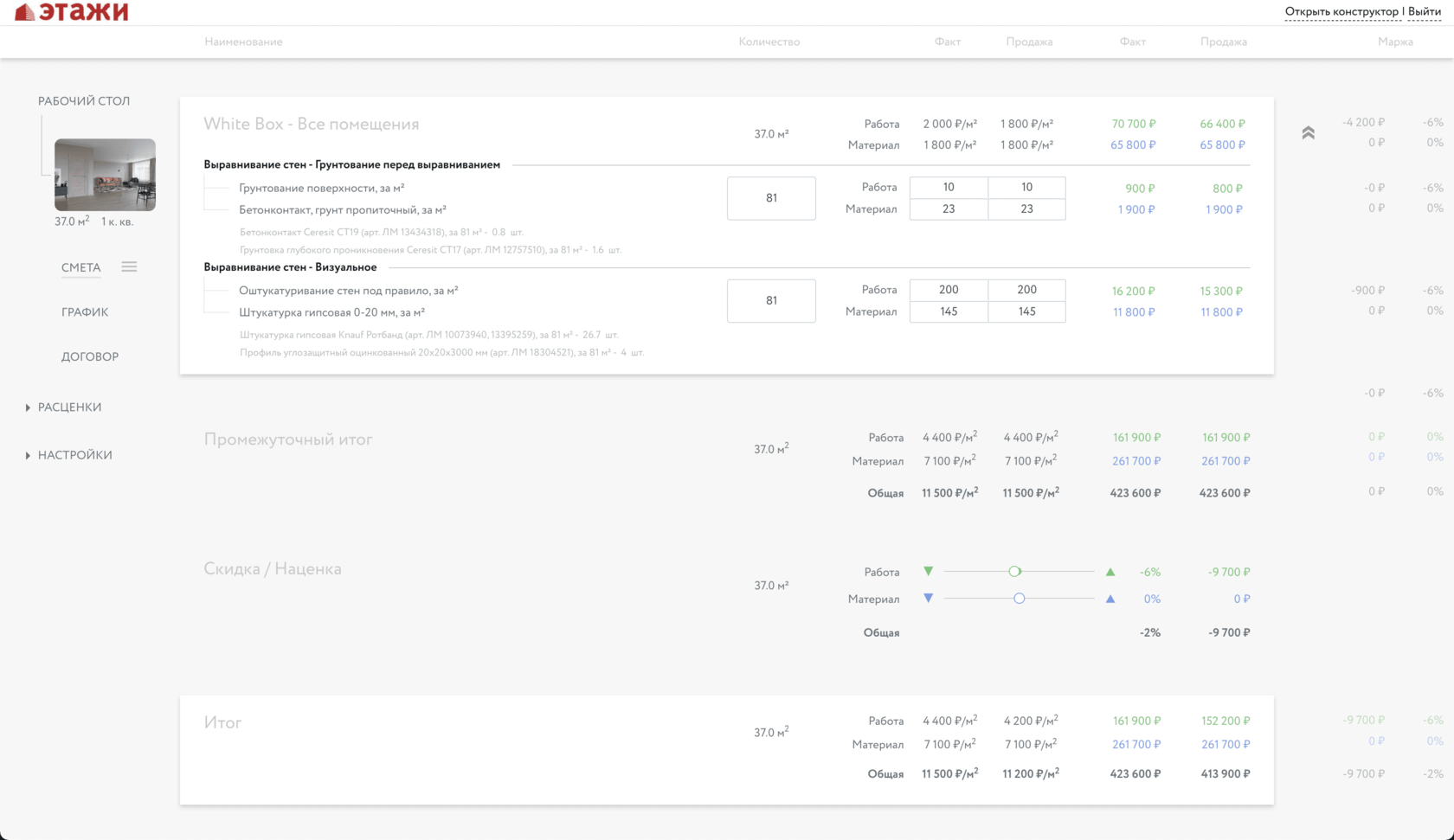Open Рабочий стол in sidebar
The image size is (1454, 840).
coord(84,101)
